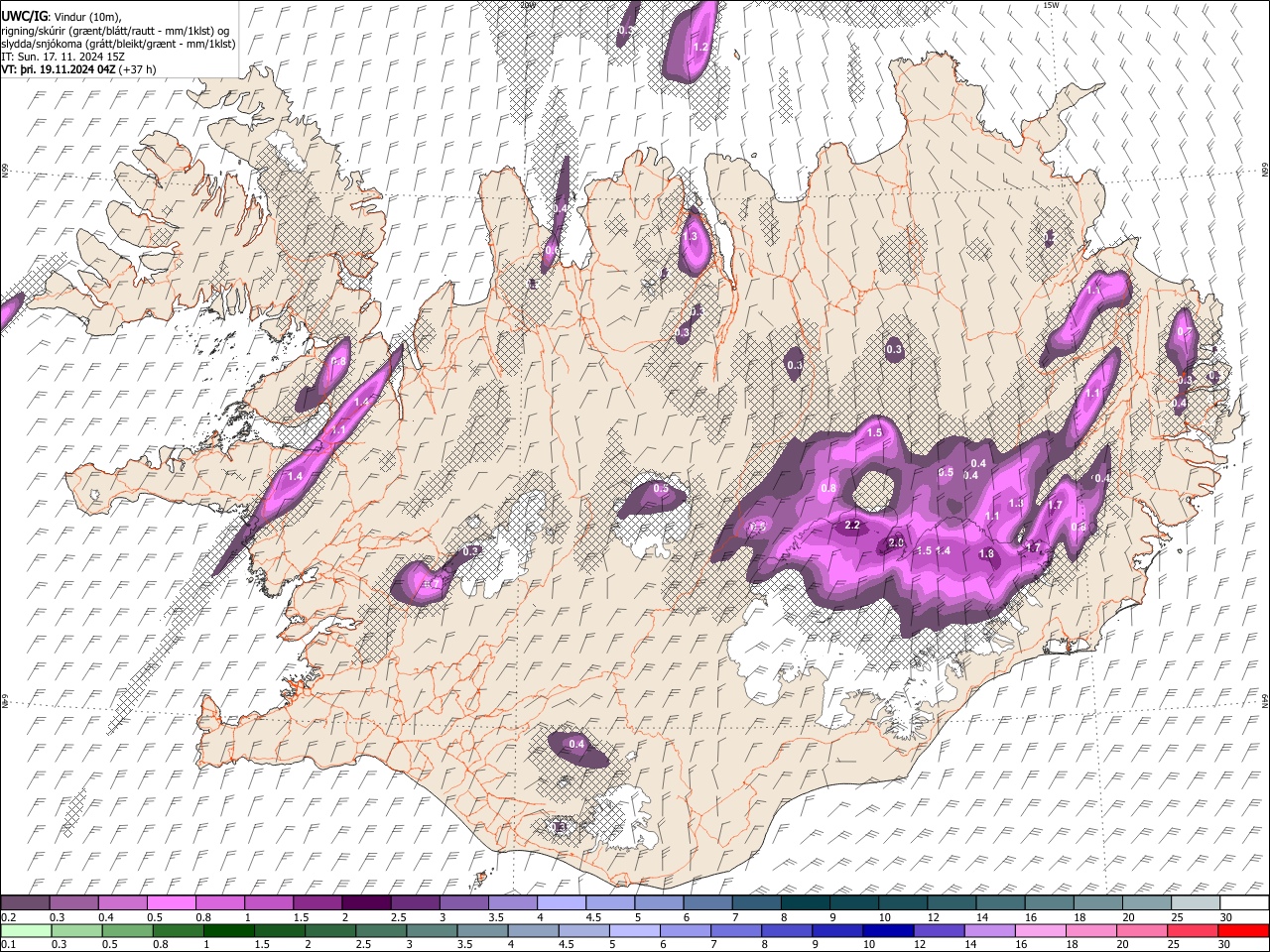
Task: Click the "0.1" label under the rain scale
Action: pos(8,945)
